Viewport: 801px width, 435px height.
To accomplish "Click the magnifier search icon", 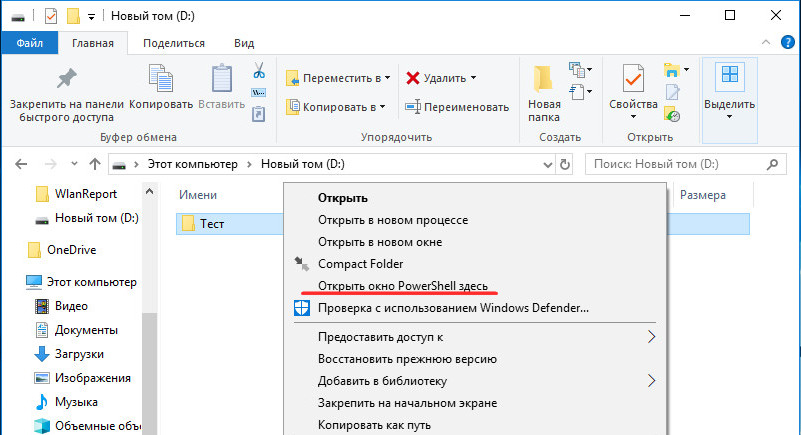I will tap(772, 164).
